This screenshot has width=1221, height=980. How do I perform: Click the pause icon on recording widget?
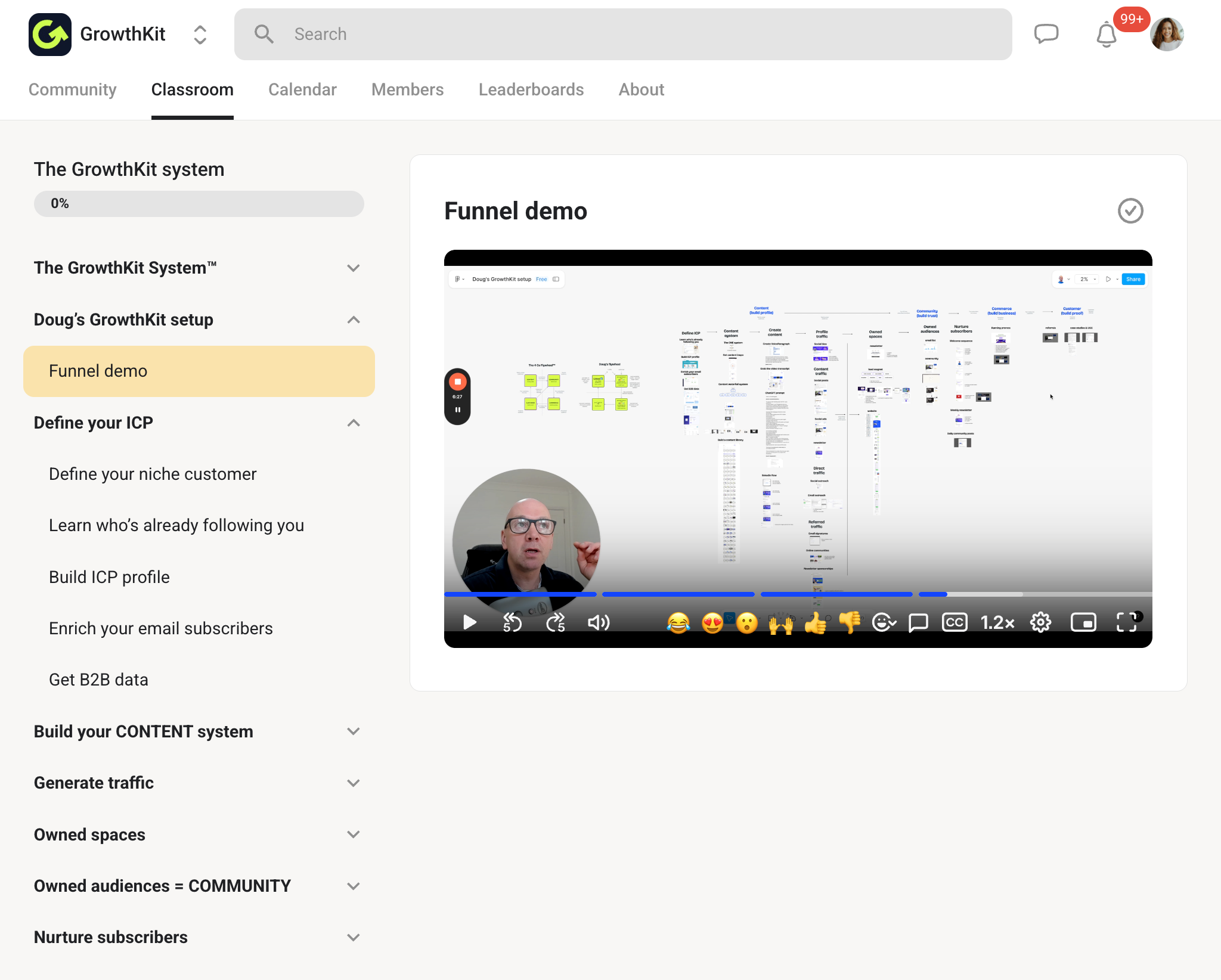[457, 410]
